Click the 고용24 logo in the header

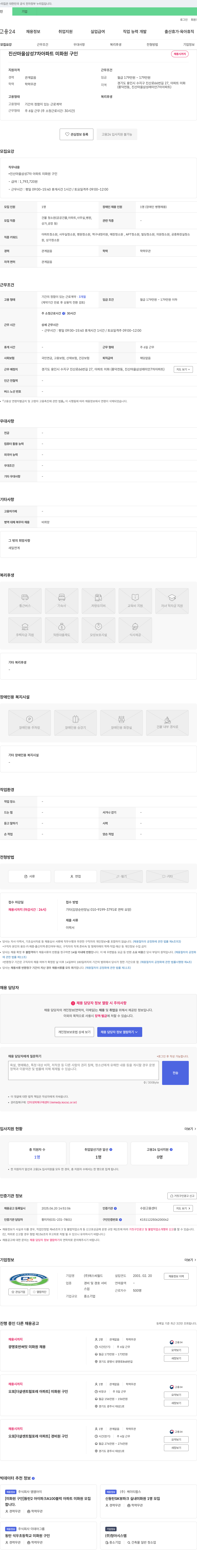(7, 32)
